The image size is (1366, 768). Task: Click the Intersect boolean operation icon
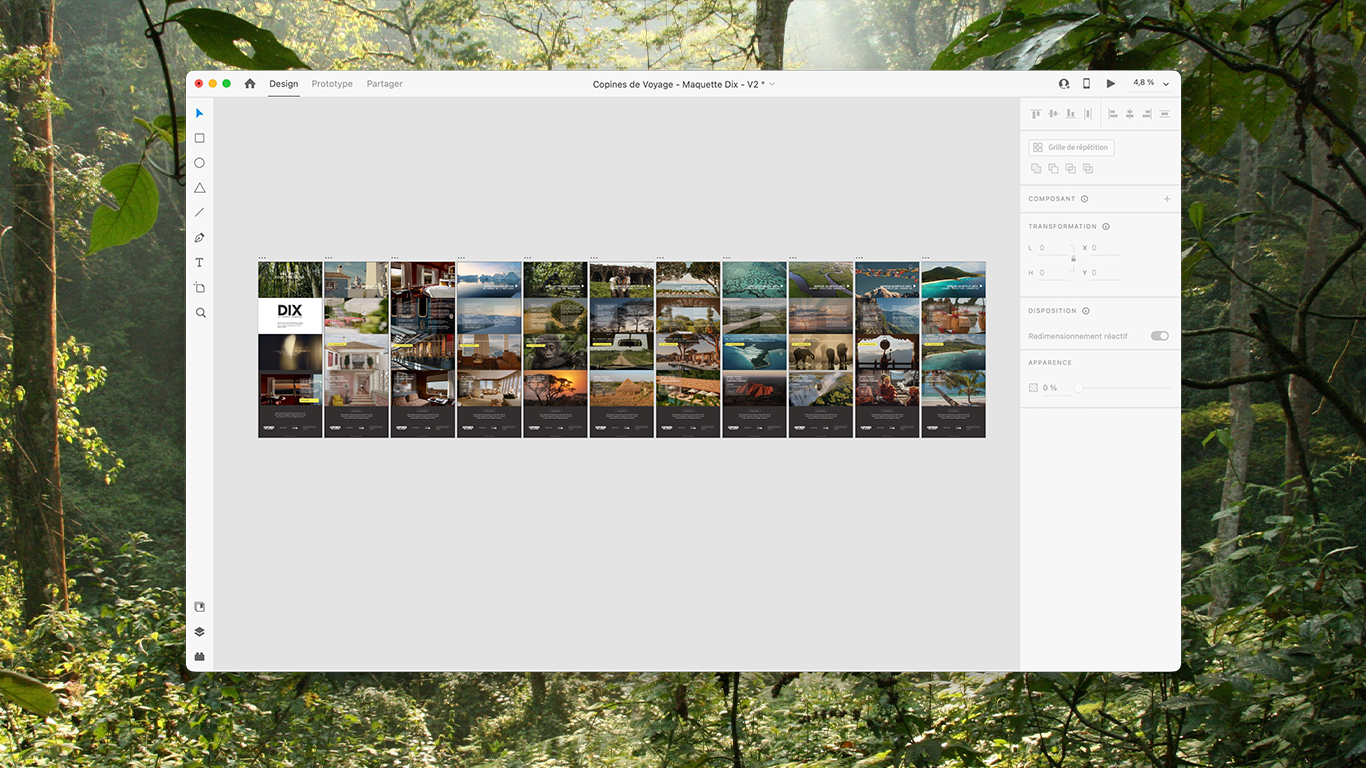[x=1070, y=169]
